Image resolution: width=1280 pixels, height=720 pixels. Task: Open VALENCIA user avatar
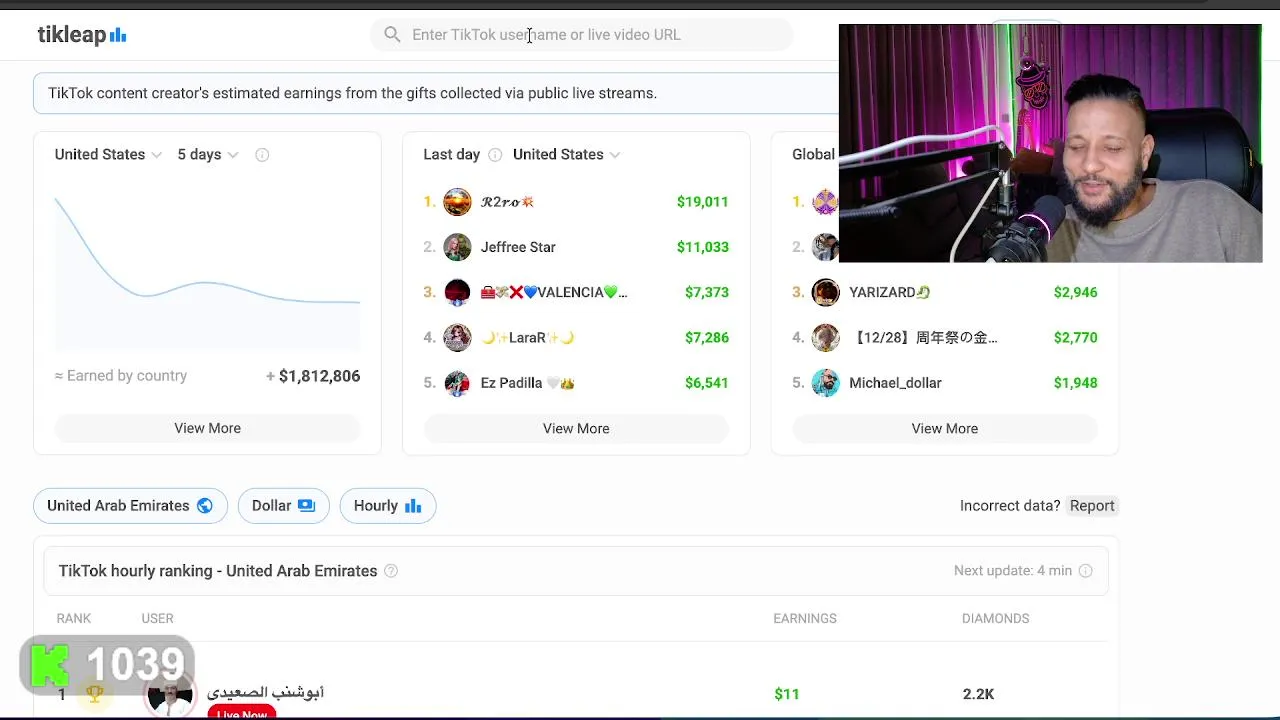457,292
